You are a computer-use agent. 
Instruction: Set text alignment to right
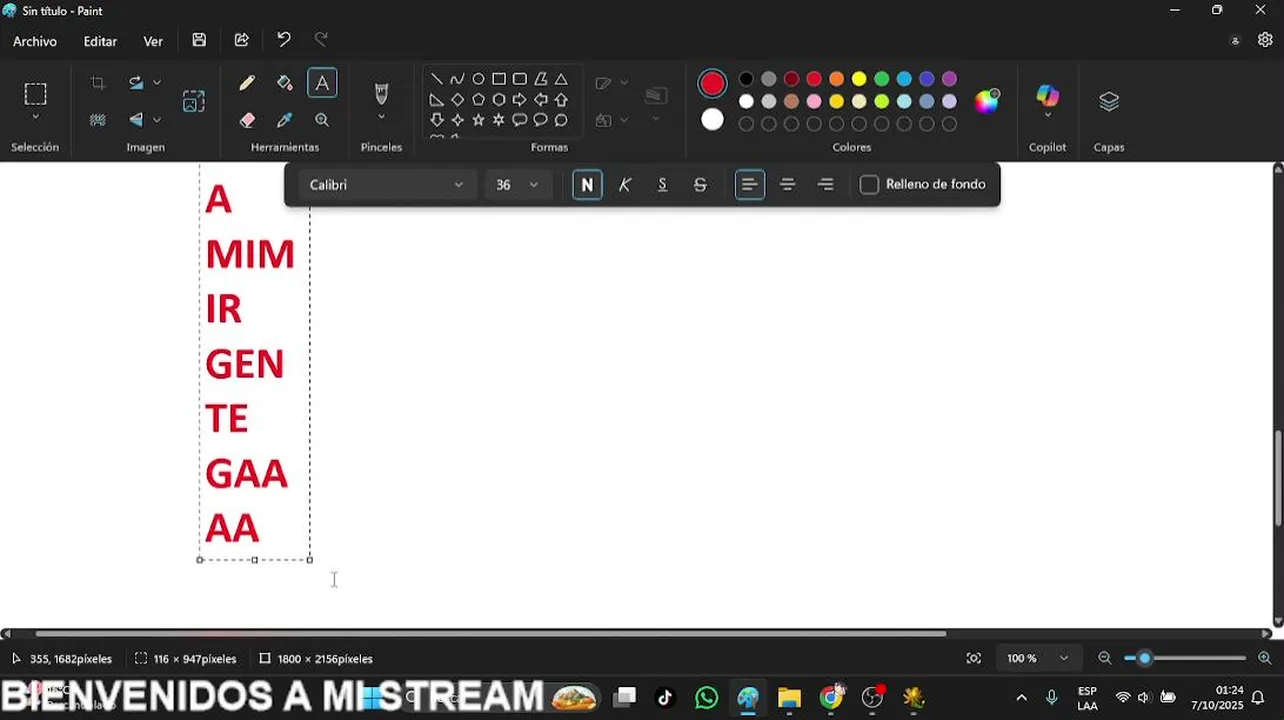tap(826, 185)
